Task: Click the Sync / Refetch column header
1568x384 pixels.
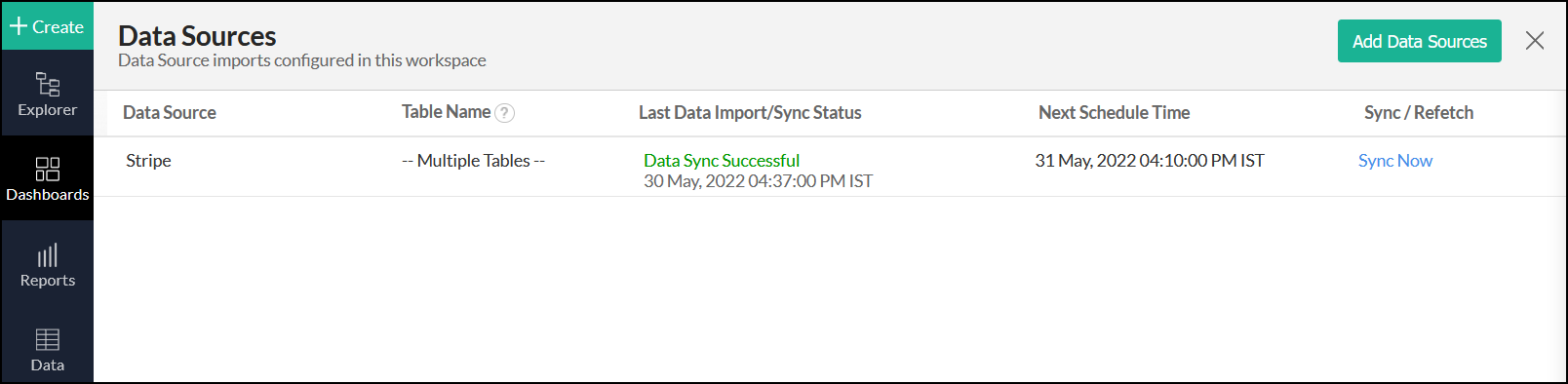Action: click(1419, 113)
